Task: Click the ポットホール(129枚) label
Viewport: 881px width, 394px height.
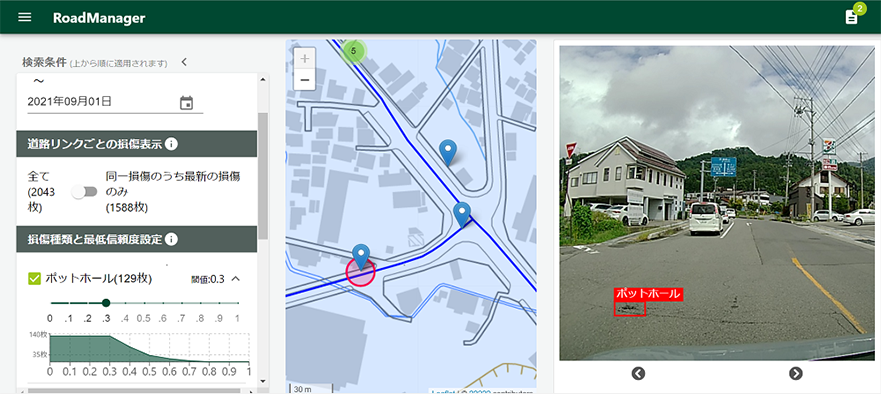Action: point(99,278)
